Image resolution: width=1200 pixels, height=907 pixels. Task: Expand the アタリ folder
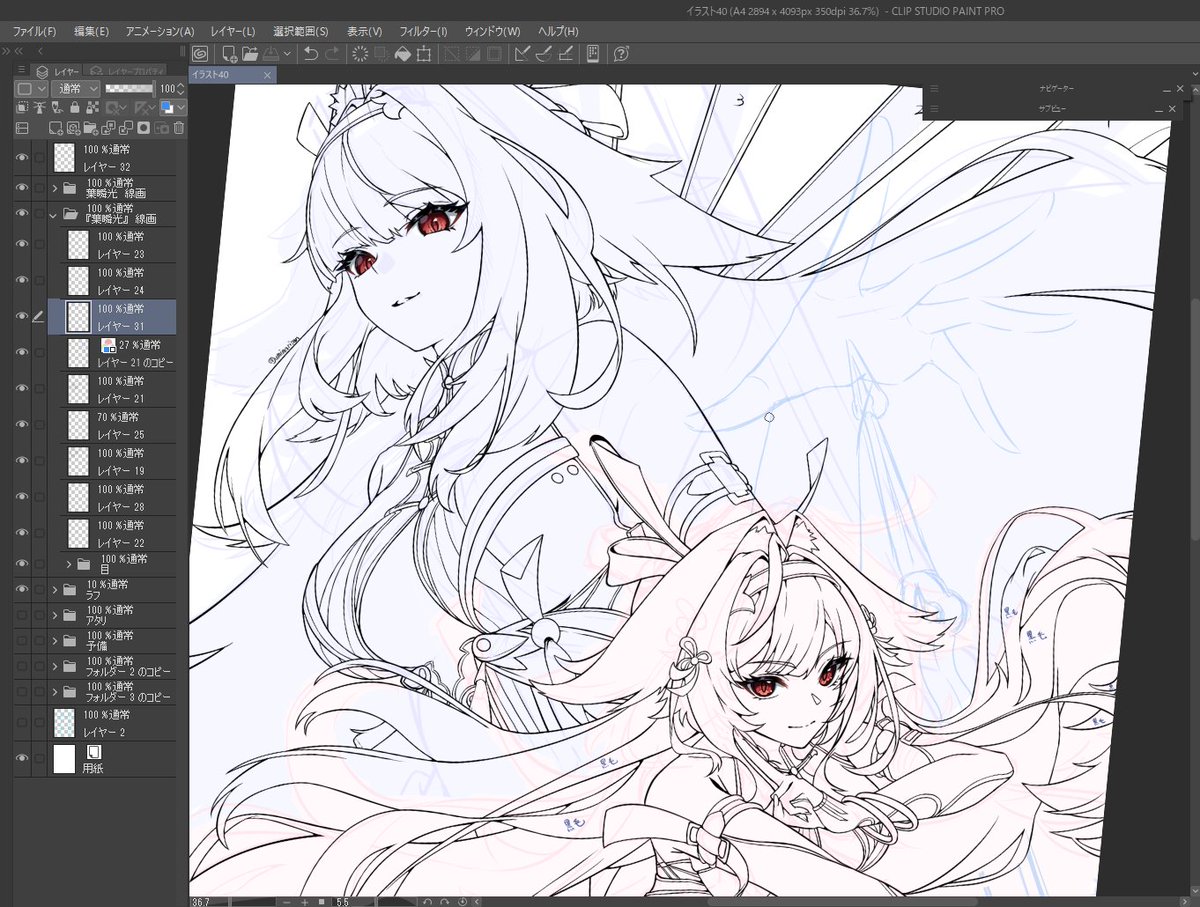(54, 615)
